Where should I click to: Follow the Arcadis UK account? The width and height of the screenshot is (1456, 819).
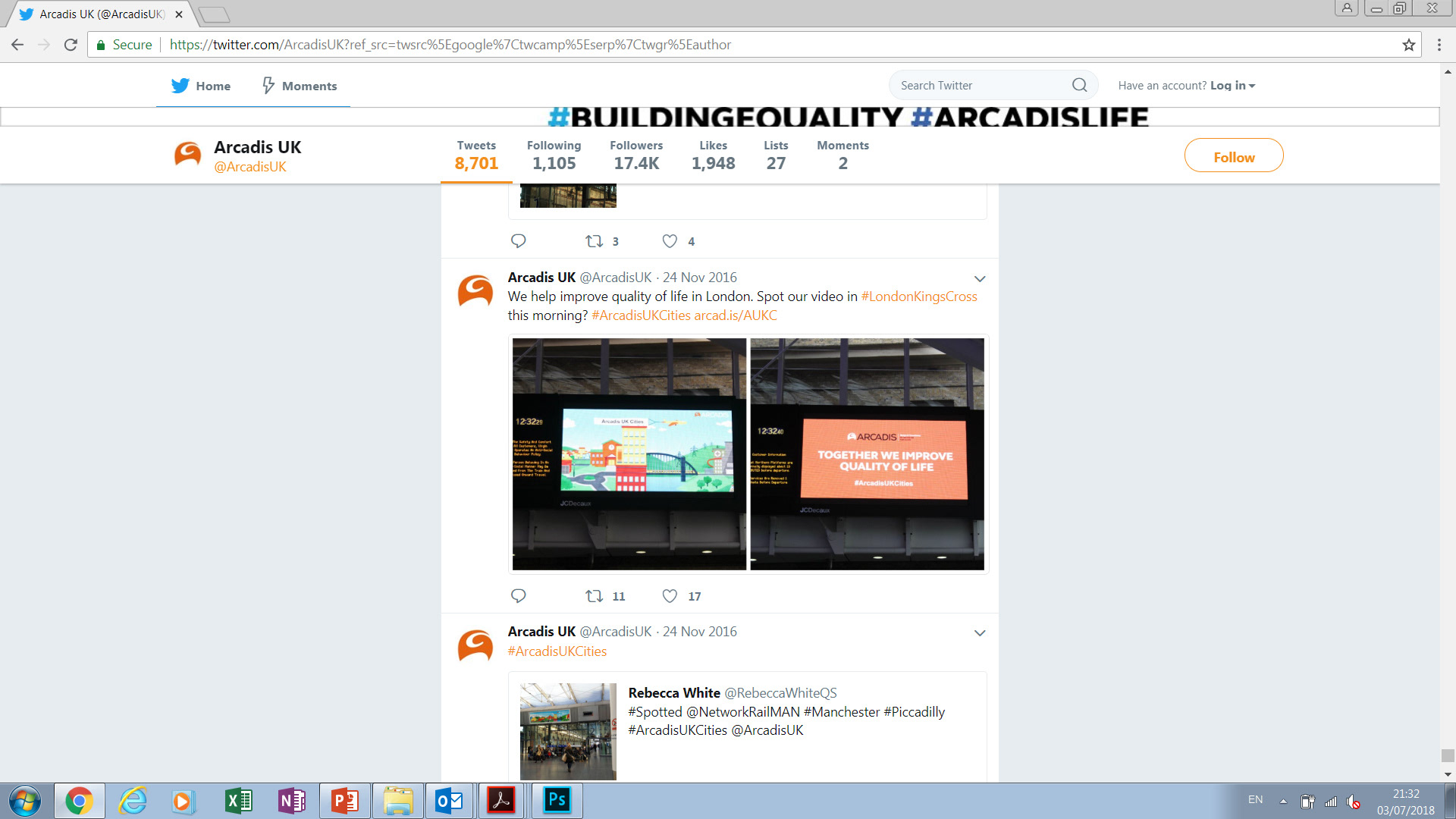(1234, 155)
